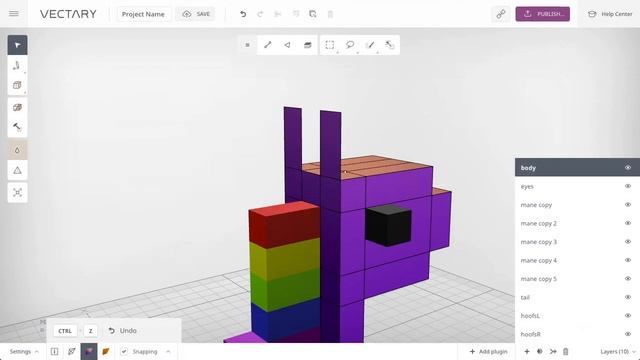
Task: Activate the select arrow tool
Action: (17, 45)
